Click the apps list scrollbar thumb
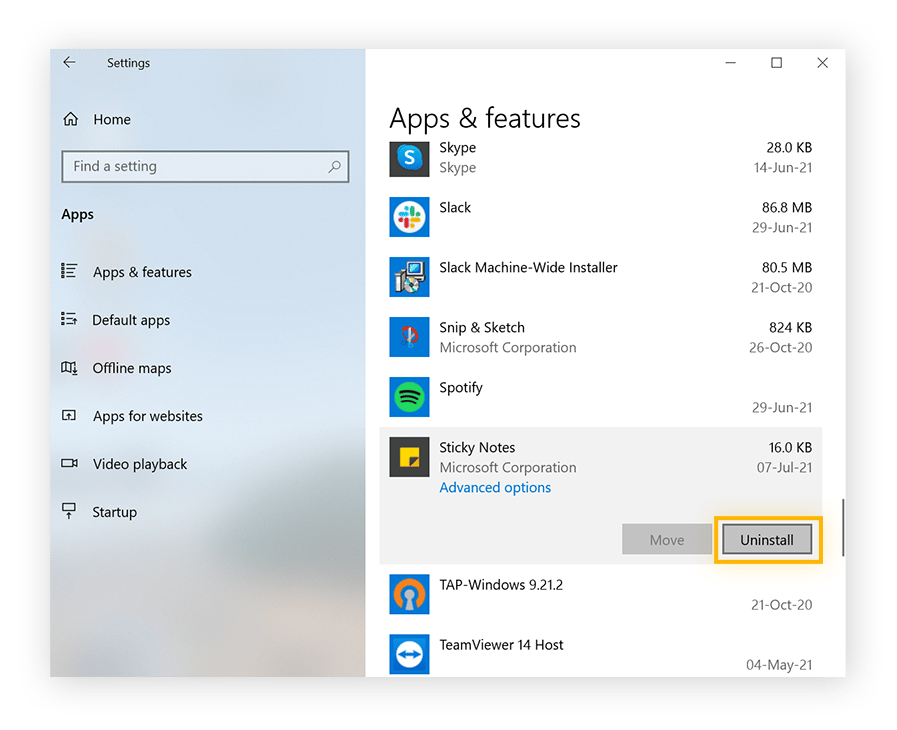The height and width of the screenshot is (730, 897). click(x=843, y=527)
